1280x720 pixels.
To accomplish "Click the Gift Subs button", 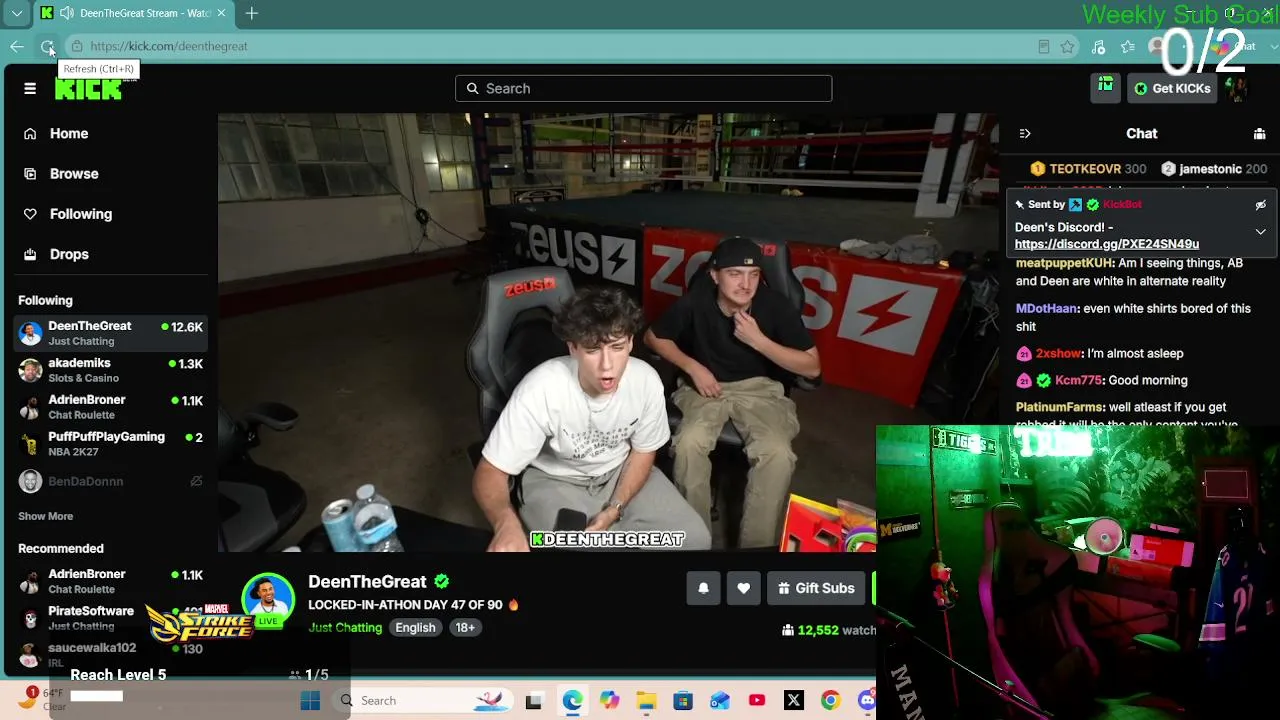I will point(817,588).
